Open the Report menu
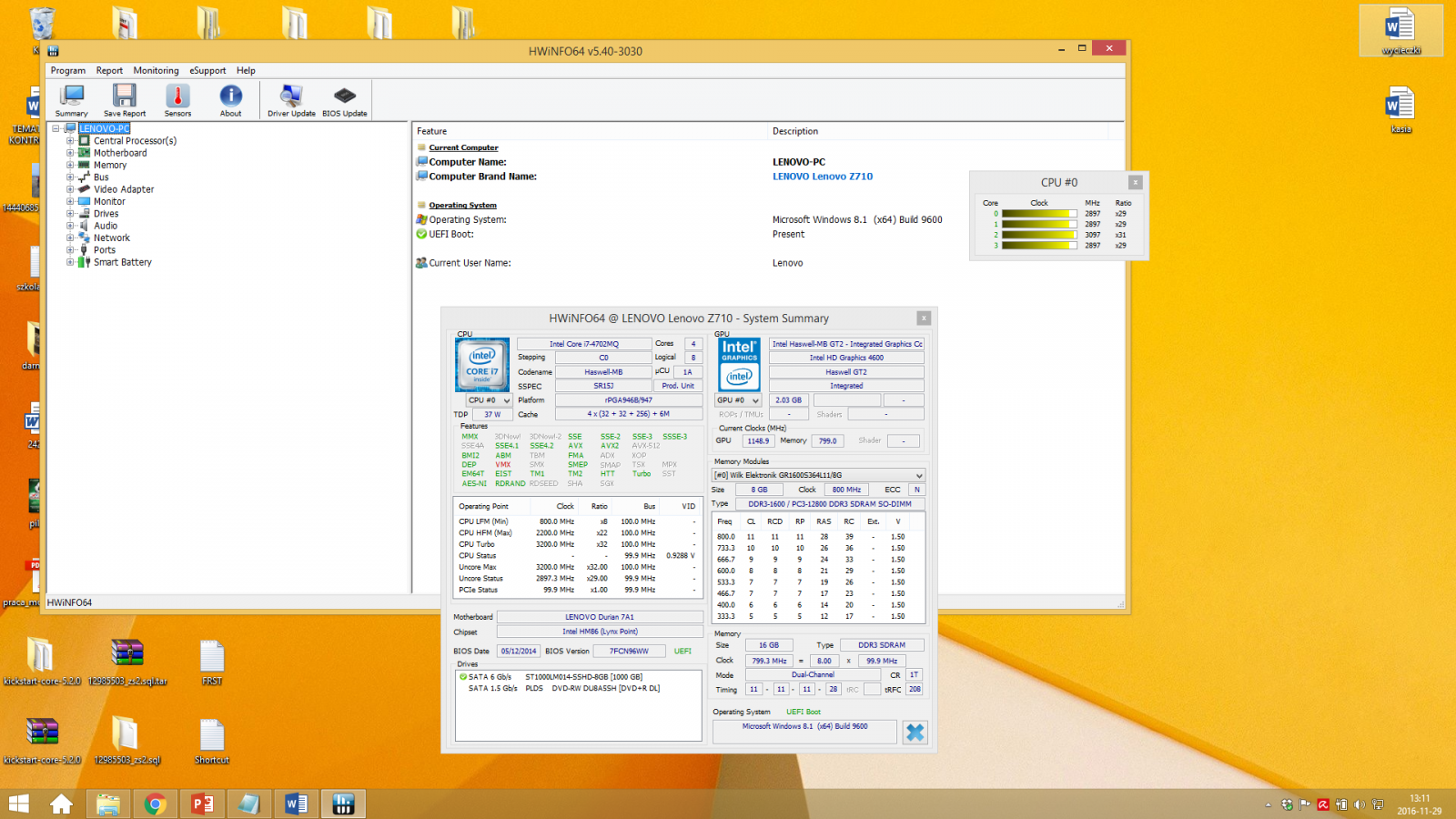This screenshot has height=819, width=1456. click(x=109, y=70)
